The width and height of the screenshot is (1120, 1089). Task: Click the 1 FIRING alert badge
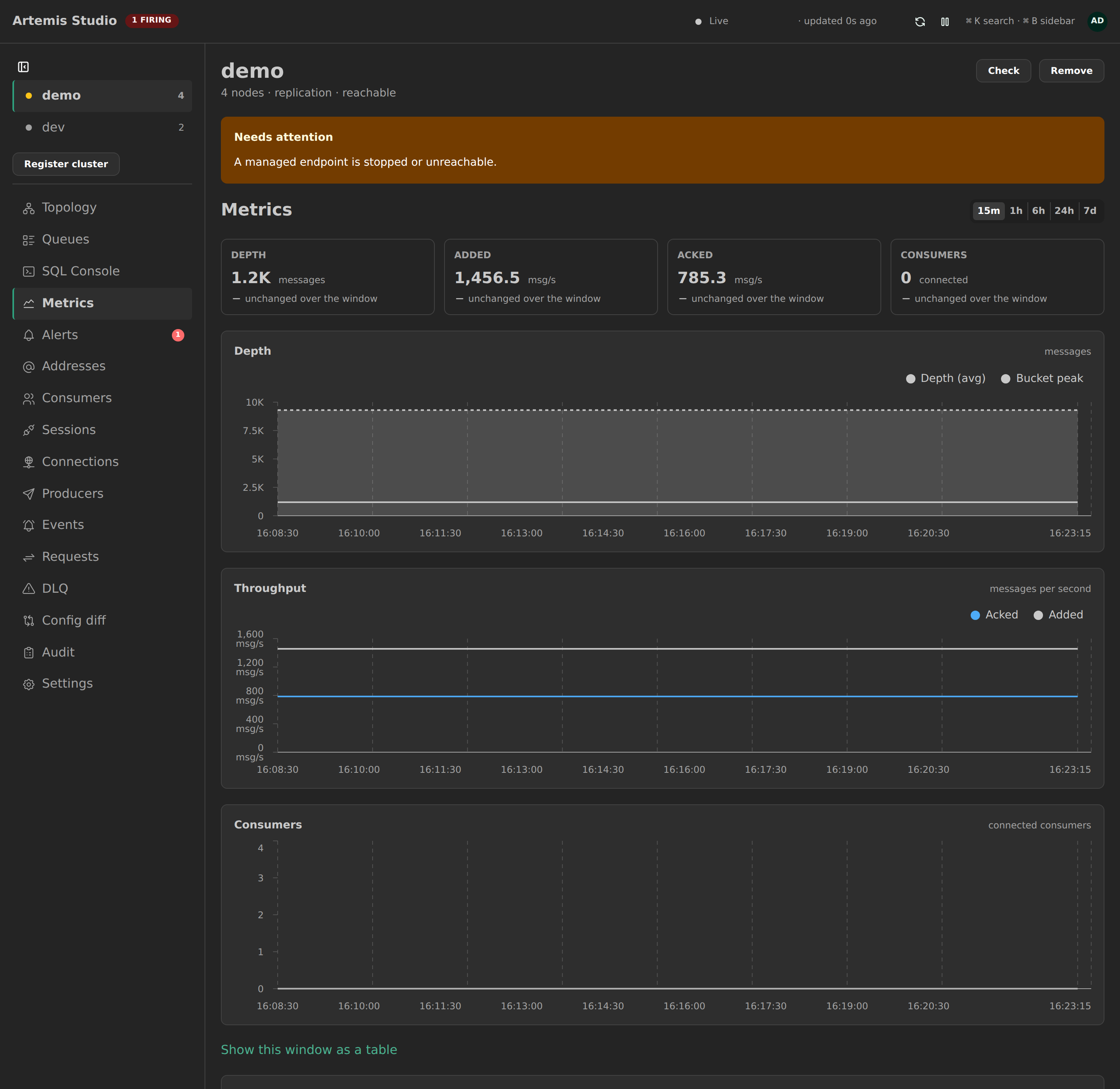click(x=152, y=20)
